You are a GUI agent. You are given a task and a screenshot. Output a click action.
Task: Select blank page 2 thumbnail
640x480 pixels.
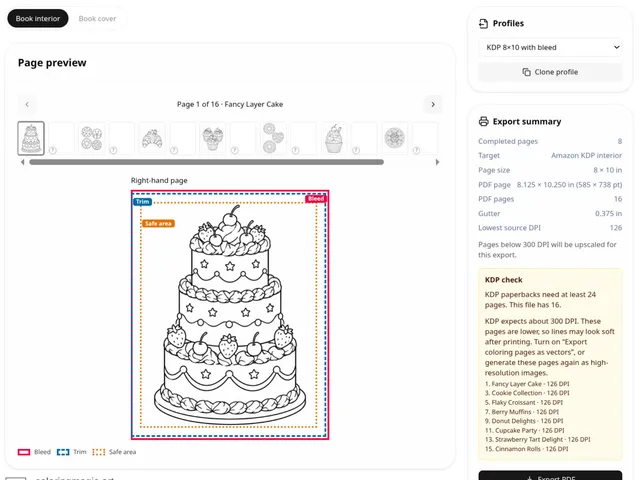61,138
